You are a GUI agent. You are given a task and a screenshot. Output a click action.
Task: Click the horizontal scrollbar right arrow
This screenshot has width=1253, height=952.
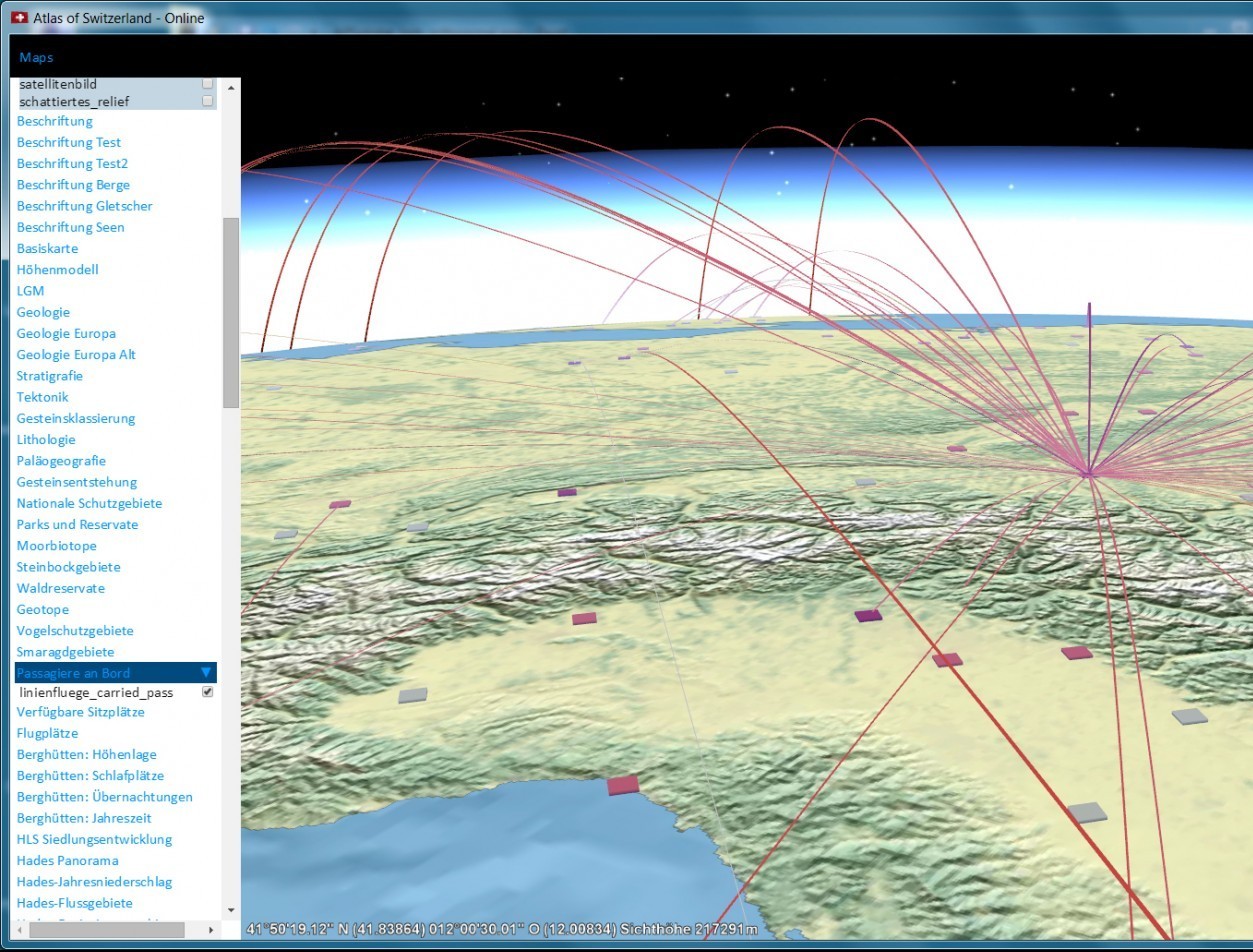(210, 930)
